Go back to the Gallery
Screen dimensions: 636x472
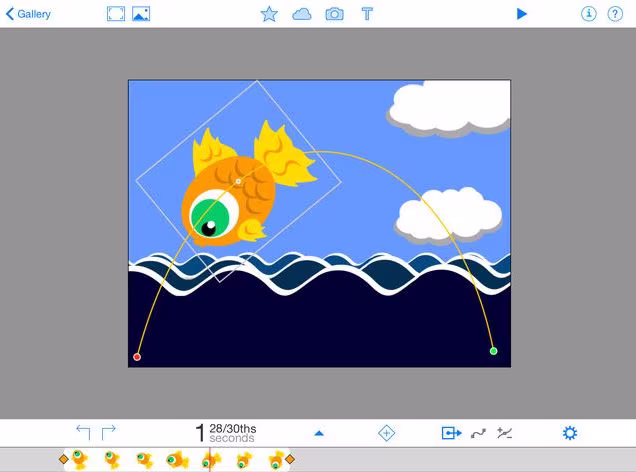[28, 14]
